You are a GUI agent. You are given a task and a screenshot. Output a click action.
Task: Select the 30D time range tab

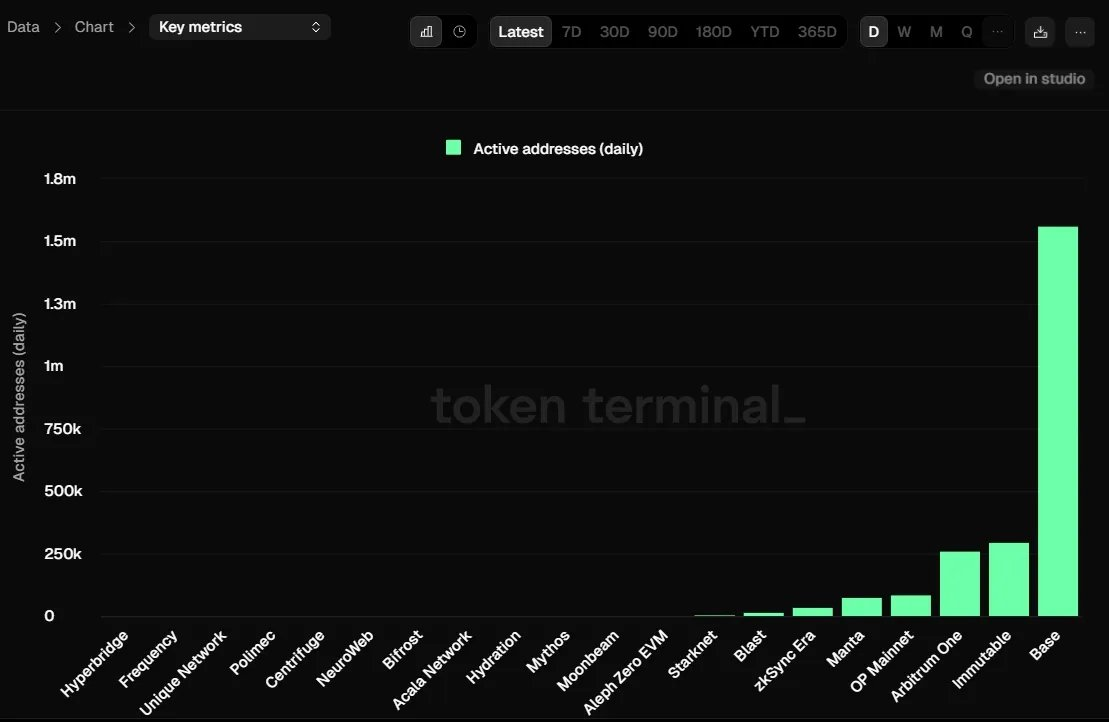pyautogui.click(x=614, y=32)
